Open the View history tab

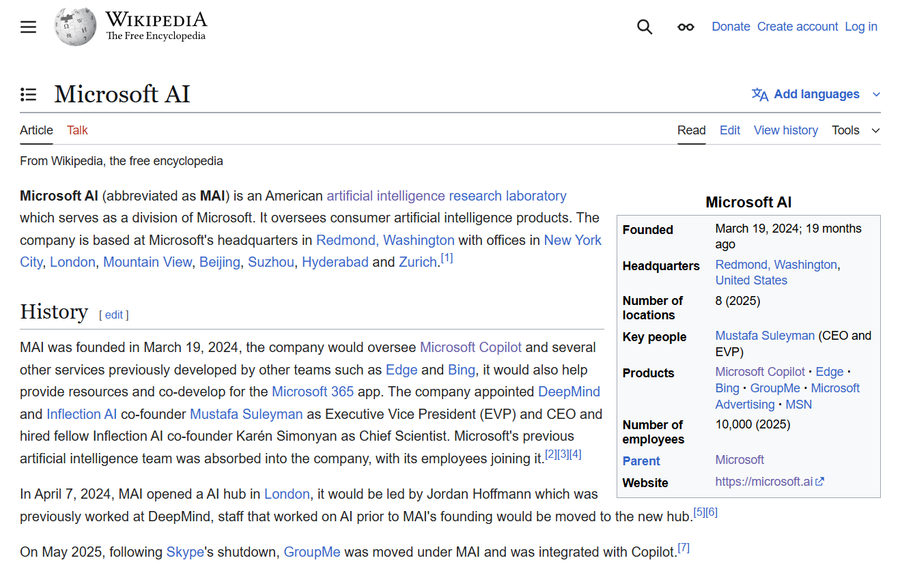(x=786, y=130)
